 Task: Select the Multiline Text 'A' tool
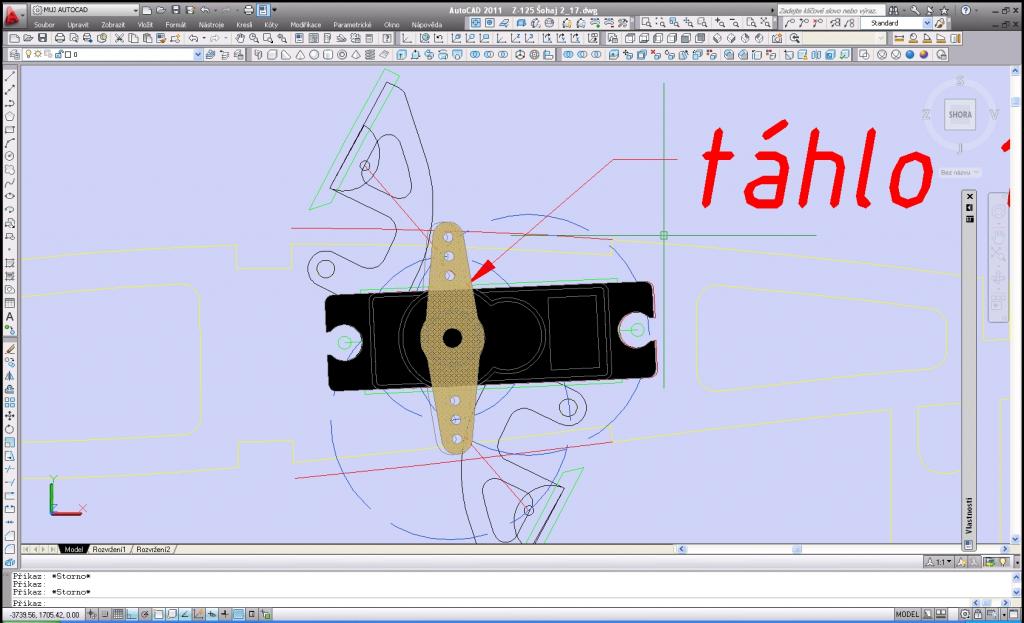point(10,317)
